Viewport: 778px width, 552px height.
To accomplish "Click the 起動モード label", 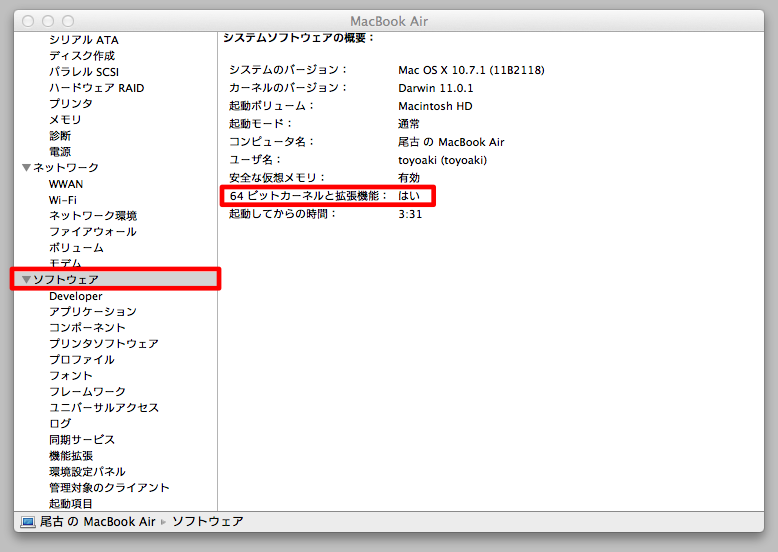I will 261,124.
